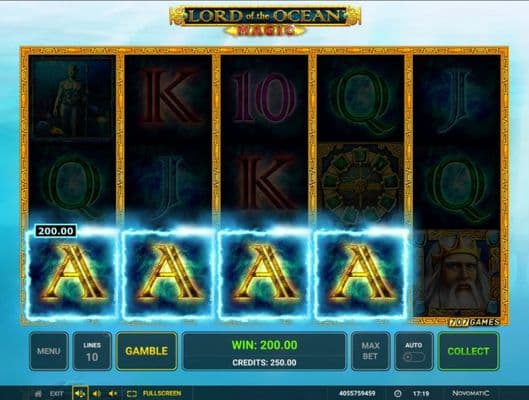Click the Lord of the Ocean Magic logo

pyautogui.click(x=265, y=21)
